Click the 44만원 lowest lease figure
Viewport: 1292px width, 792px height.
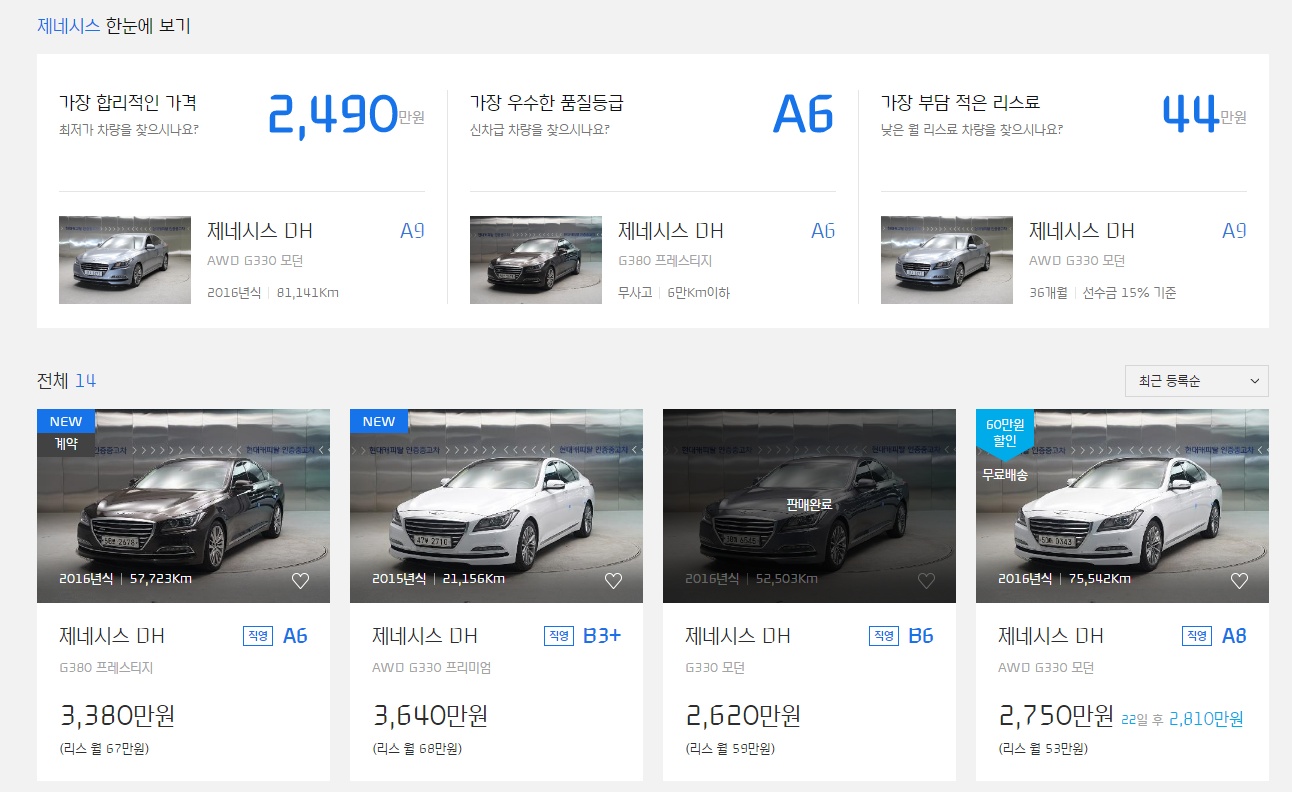[1204, 115]
